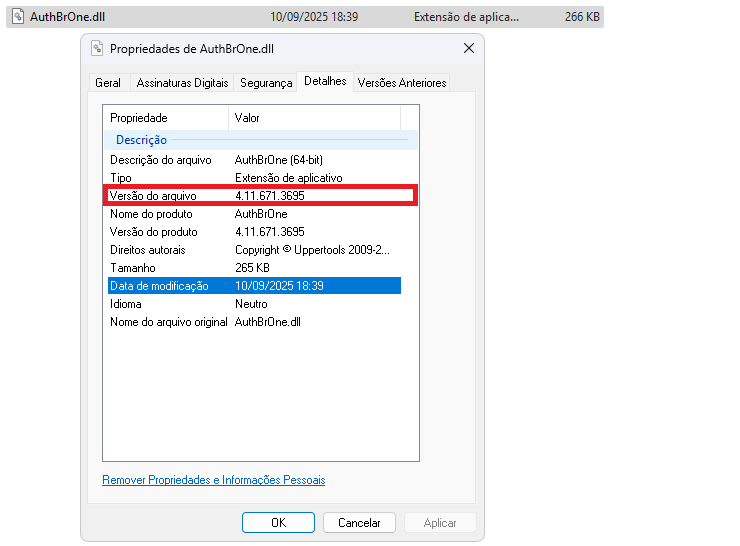The image size is (740, 546).
Task: Click Remover Propriedades e Informações Pessoais link
Action: point(213,480)
